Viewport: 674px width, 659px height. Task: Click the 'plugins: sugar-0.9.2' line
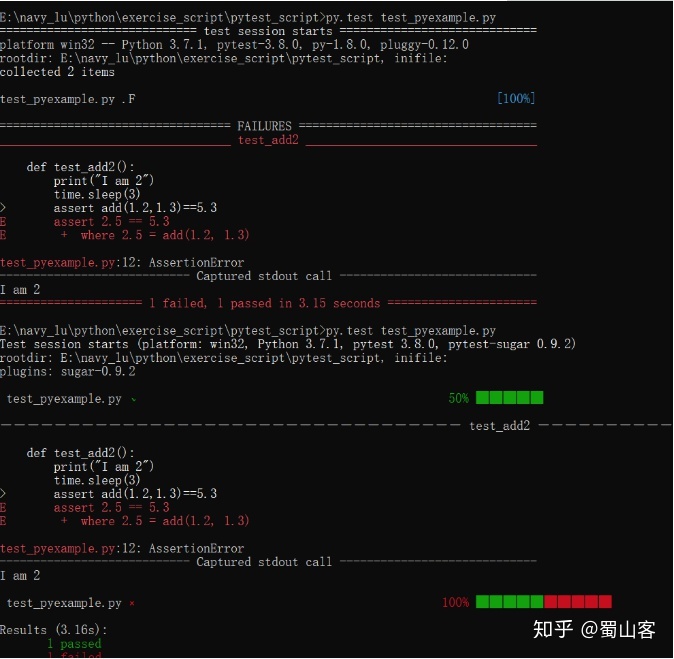pos(67,371)
